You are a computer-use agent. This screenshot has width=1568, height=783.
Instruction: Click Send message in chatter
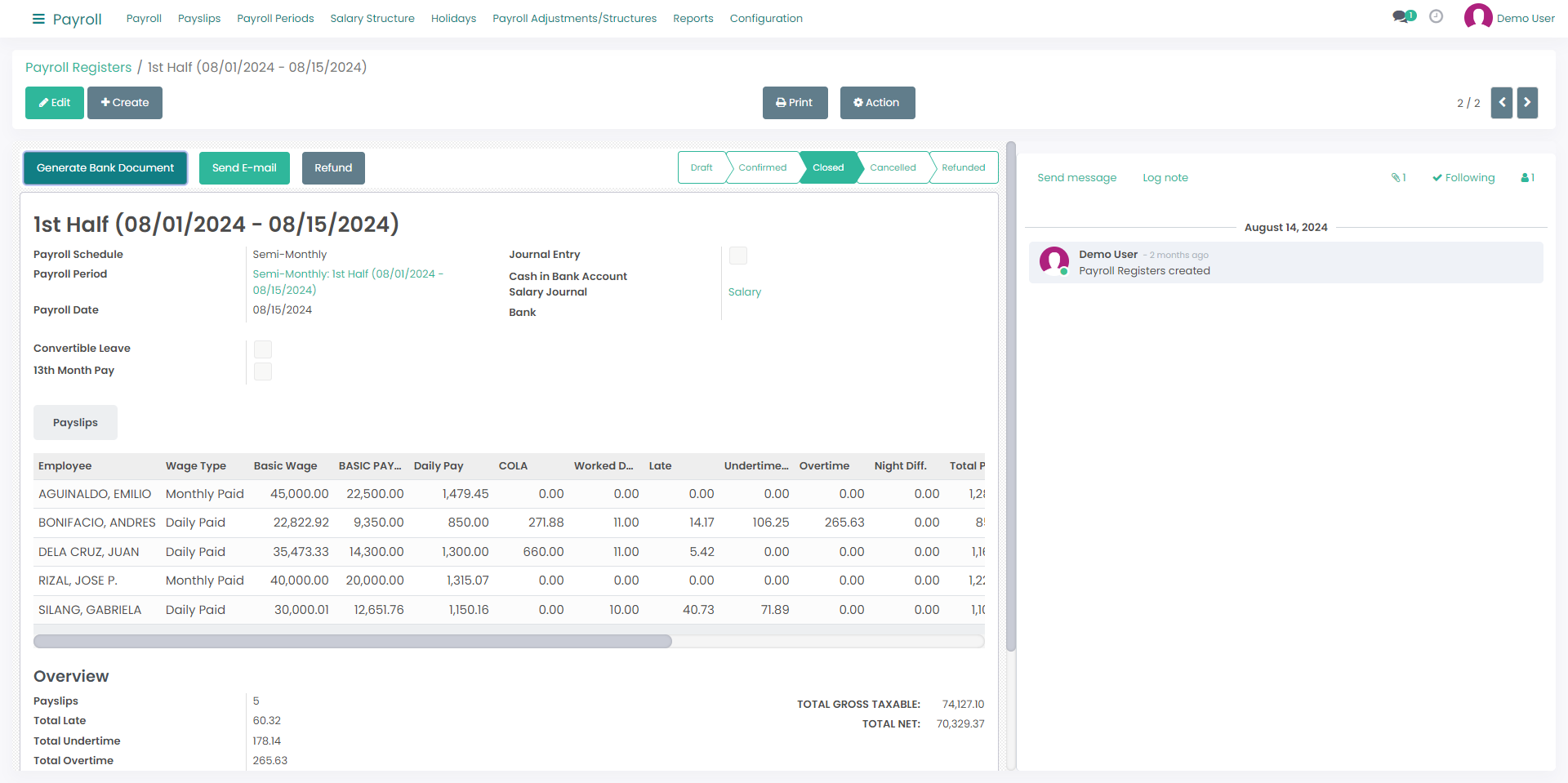[x=1076, y=178]
